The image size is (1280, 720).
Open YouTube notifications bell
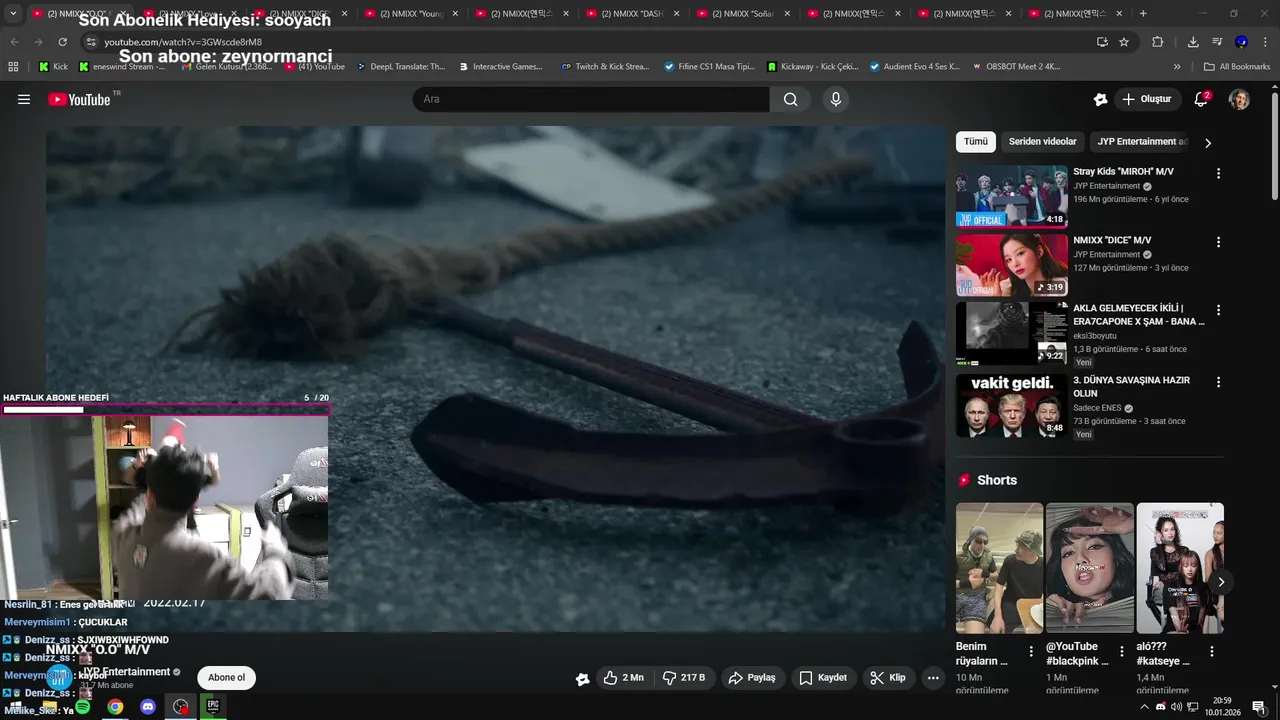coord(1201,99)
